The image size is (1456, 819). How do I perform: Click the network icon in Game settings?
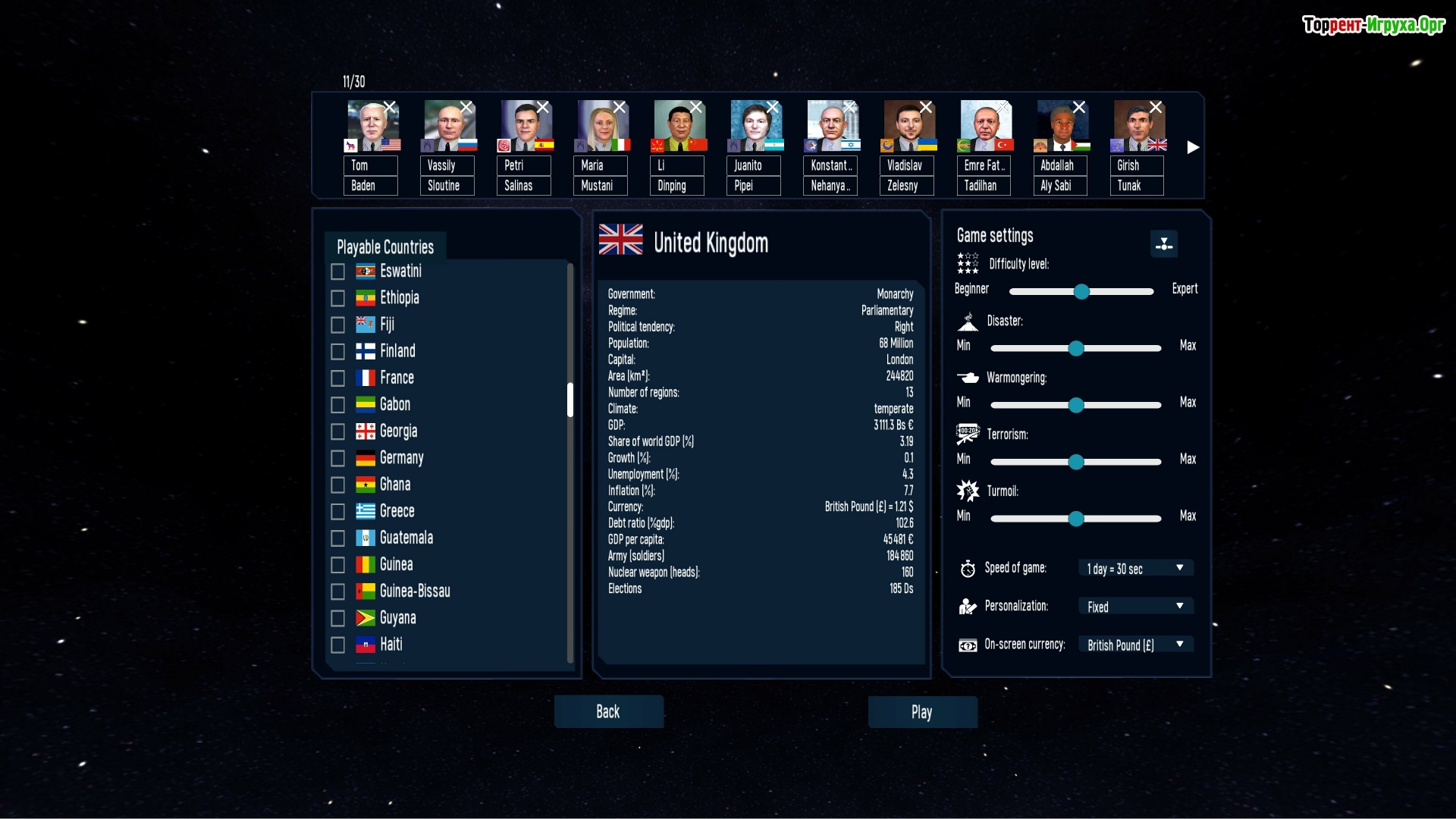[x=1163, y=244]
